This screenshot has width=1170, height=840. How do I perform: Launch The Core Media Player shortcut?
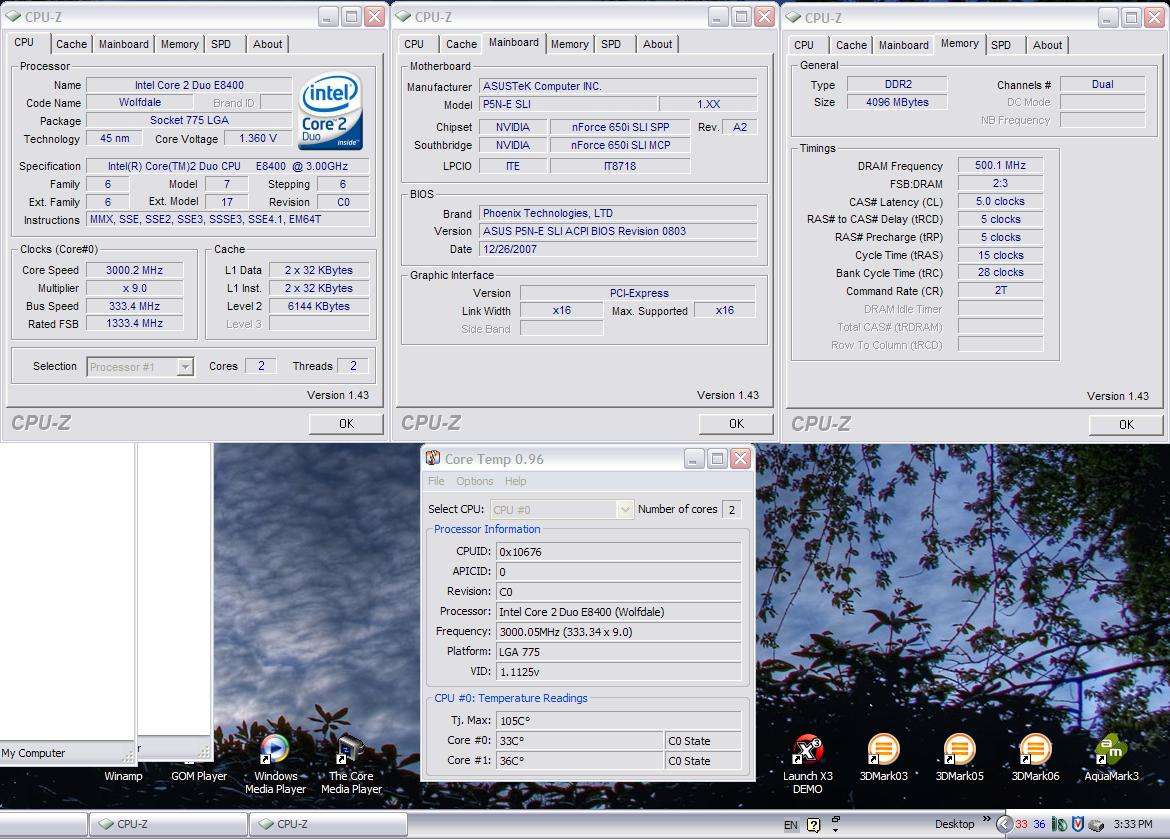coord(351,765)
